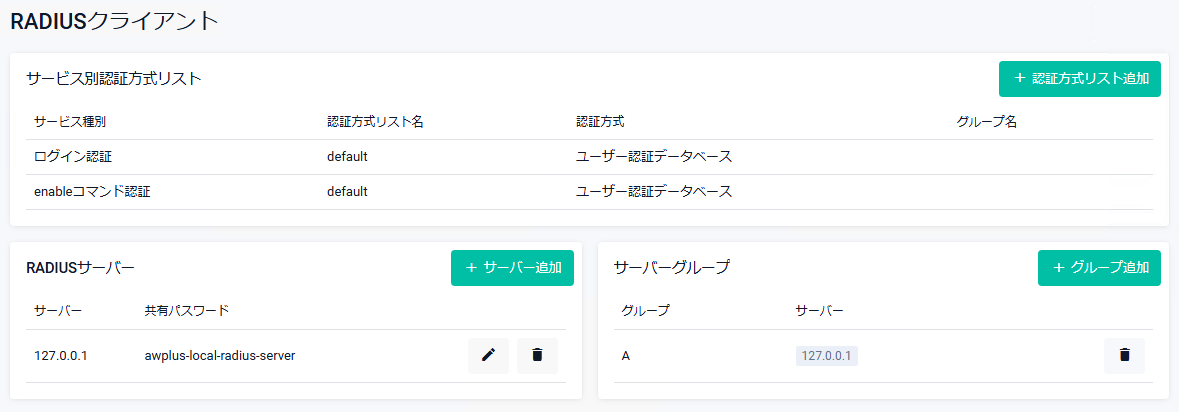Screen dimensions: 1179x412
Task: Select the enableコマンド認証 service row
Action: pos(92,191)
